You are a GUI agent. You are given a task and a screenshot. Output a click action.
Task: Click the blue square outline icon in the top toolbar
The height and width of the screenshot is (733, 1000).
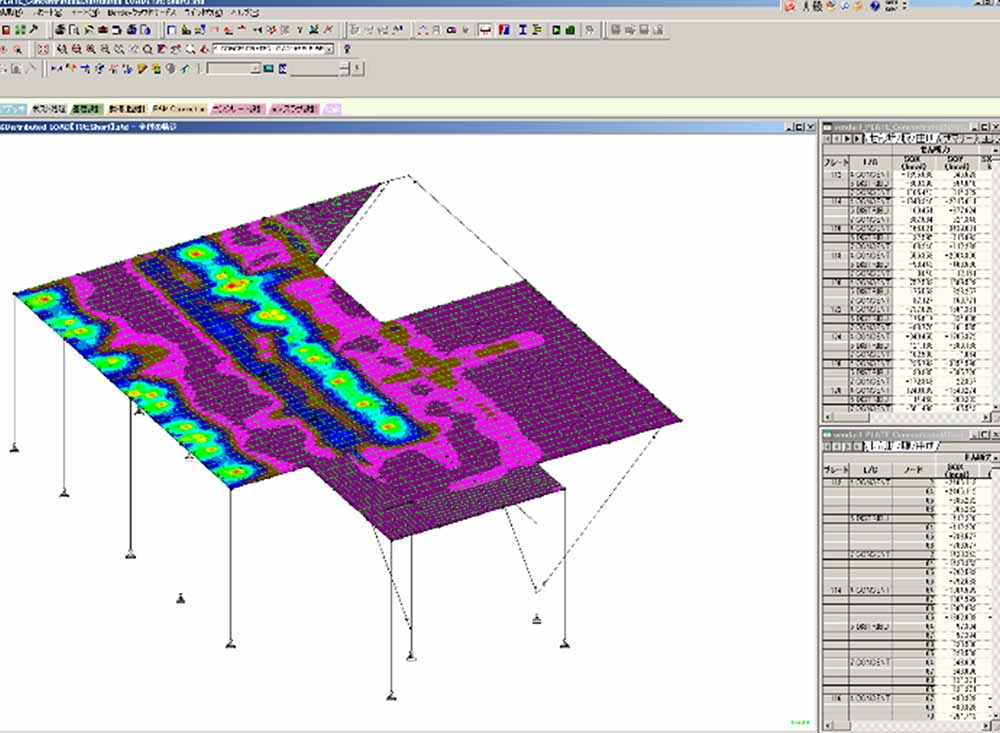point(171,29)
